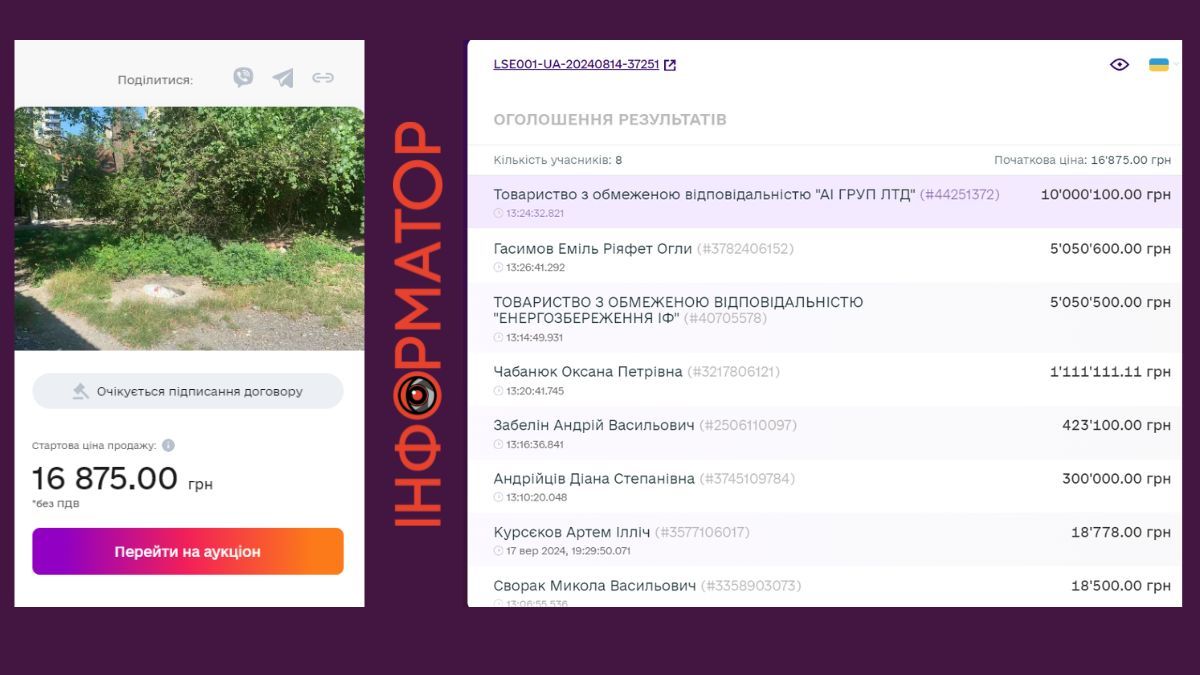Open the land plot photo
This screenshot has height=675, width=1200.
pyautogui.click(x=189, y=228)
